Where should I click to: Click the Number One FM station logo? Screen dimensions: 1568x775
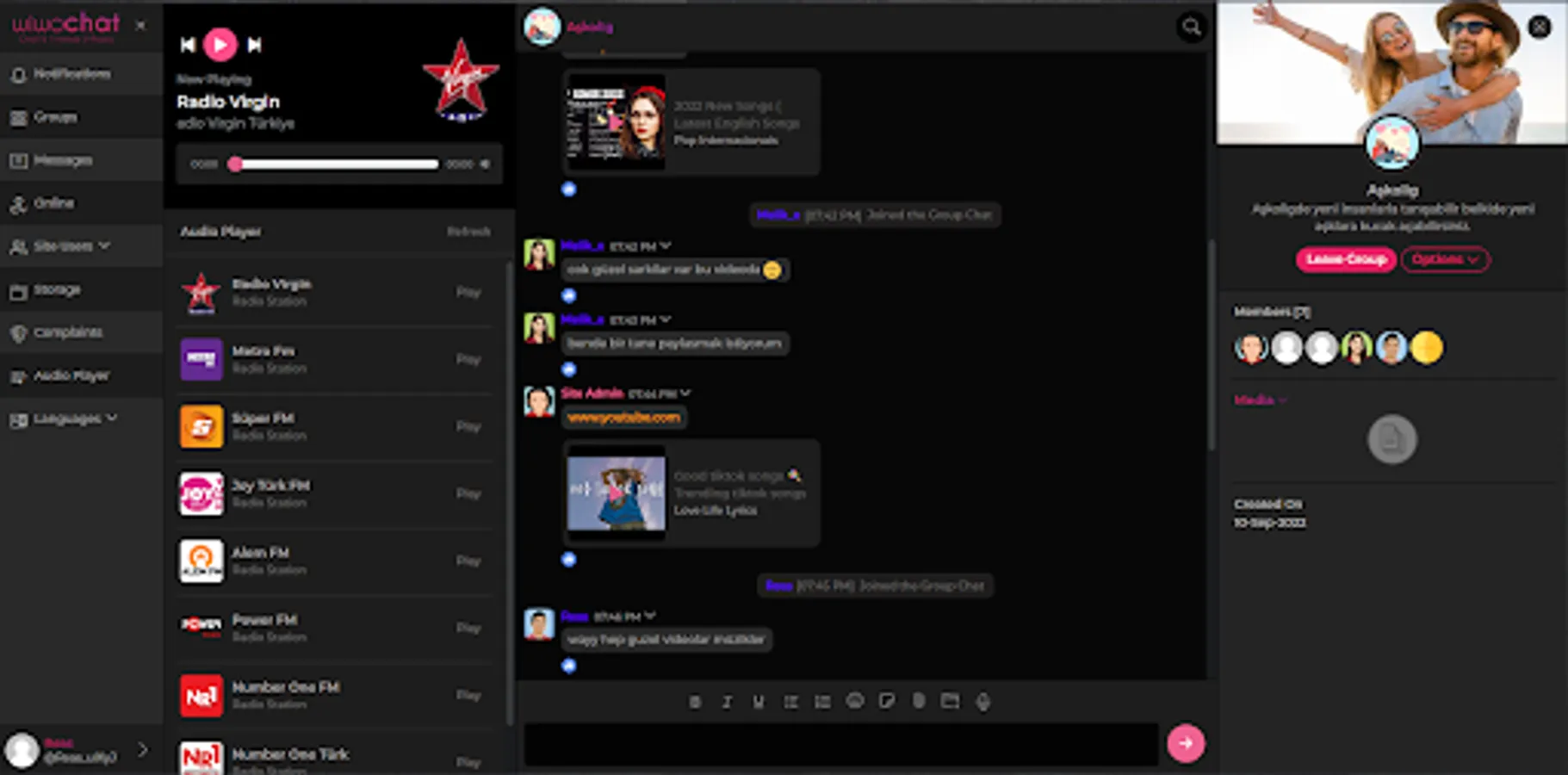coord(201,695)
